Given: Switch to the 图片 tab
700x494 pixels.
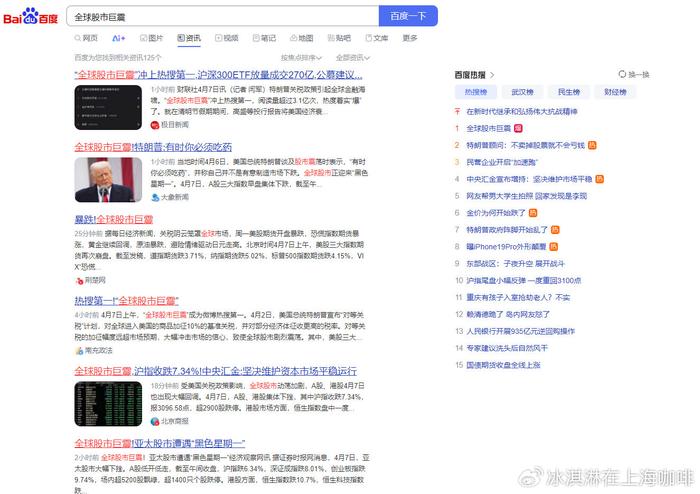Looking at the screenshot, I should pyautogui.click(x=151, y=38).
